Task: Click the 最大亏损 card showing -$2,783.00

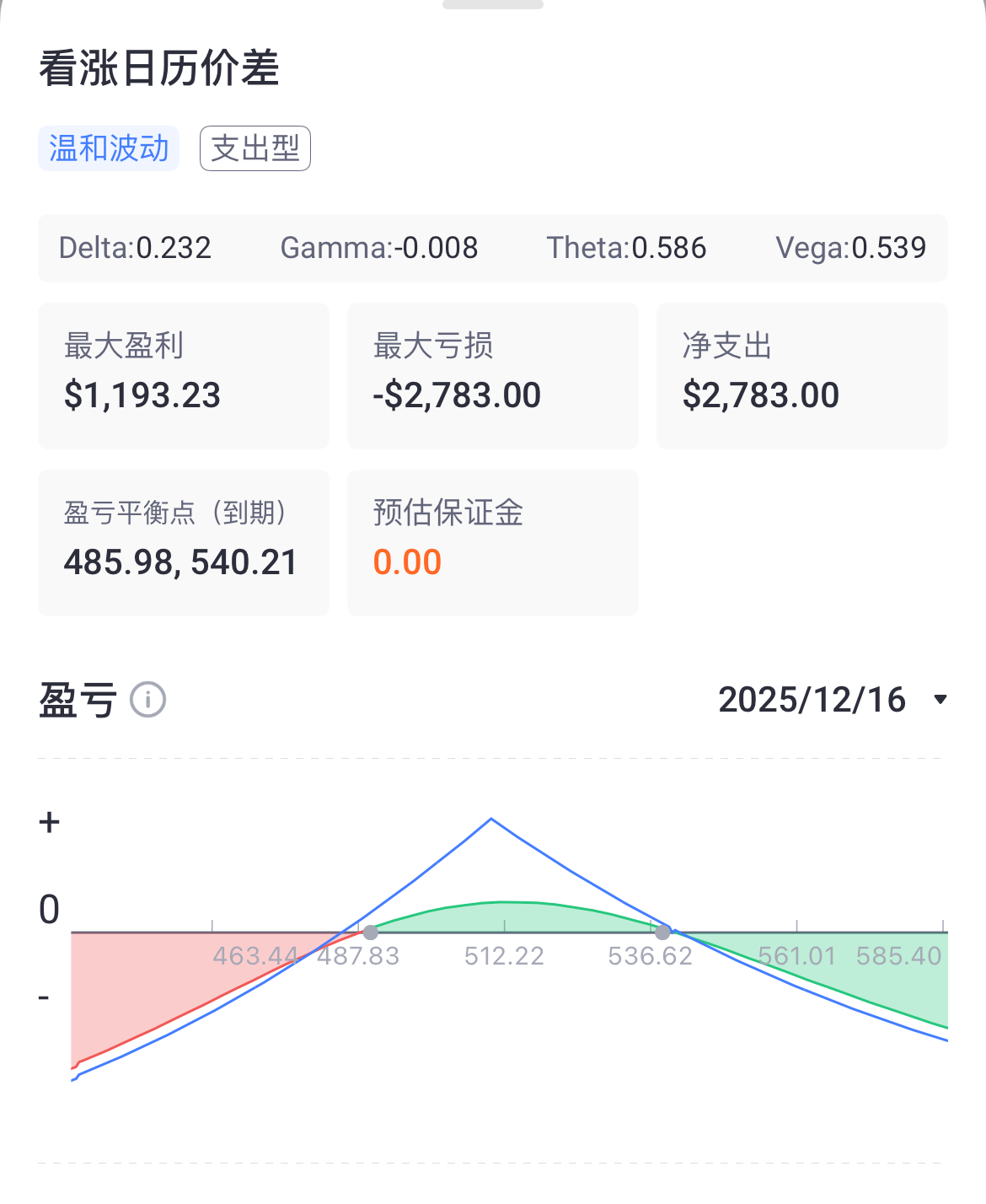Action: pos(492,375)
